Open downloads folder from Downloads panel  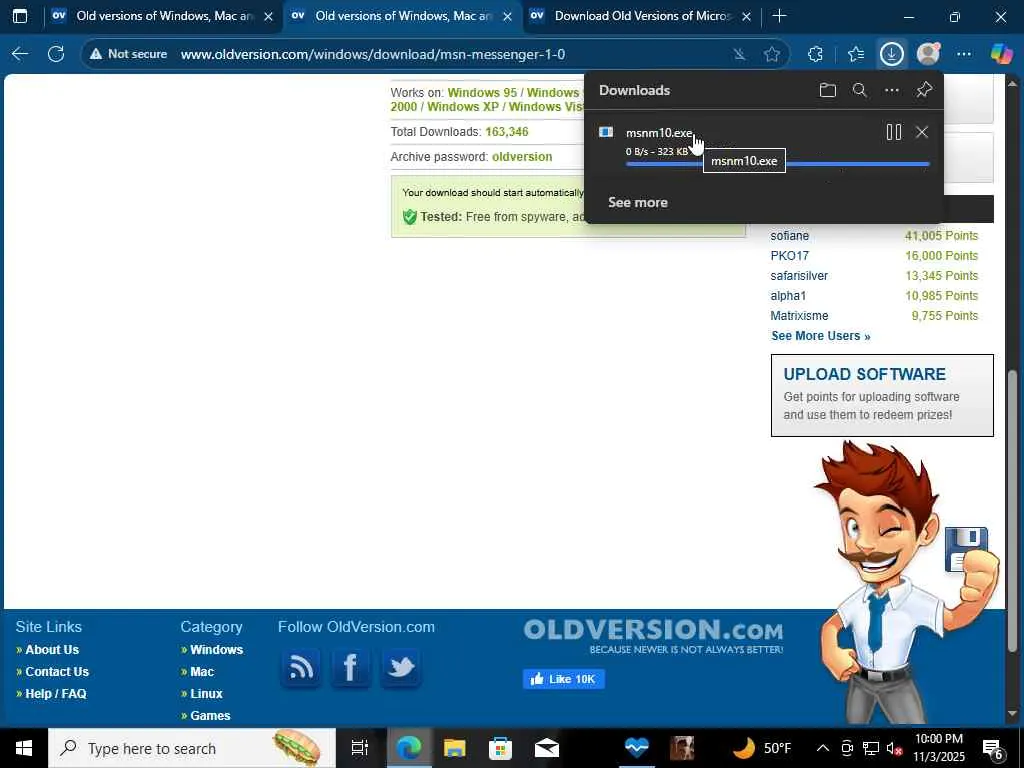[827, 90]
